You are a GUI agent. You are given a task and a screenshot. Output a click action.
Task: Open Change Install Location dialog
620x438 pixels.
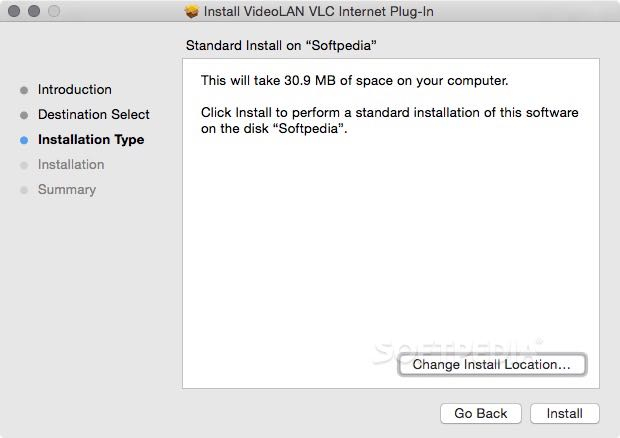[492, 364]
